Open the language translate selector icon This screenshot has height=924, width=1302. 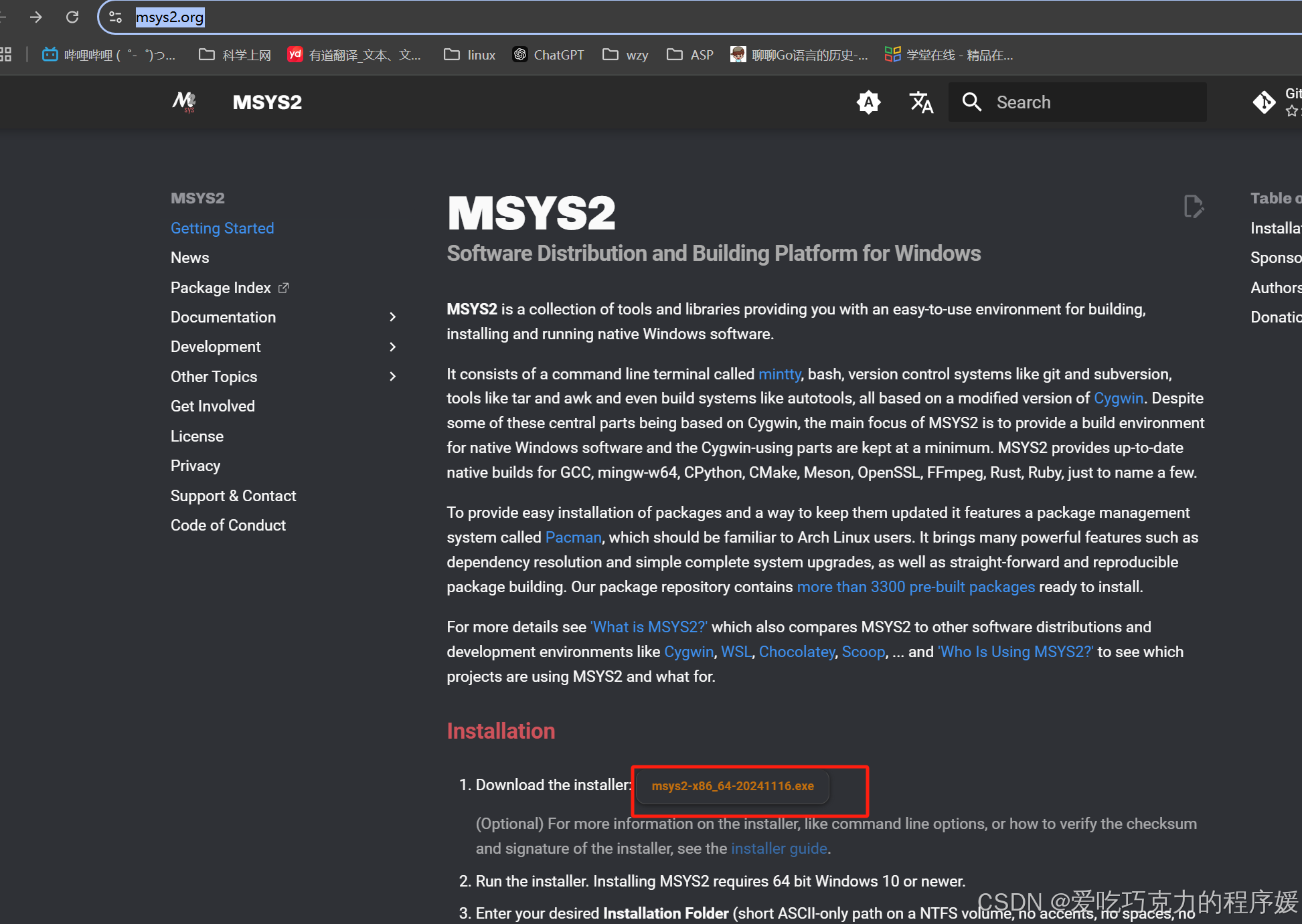tap(921, 102)
